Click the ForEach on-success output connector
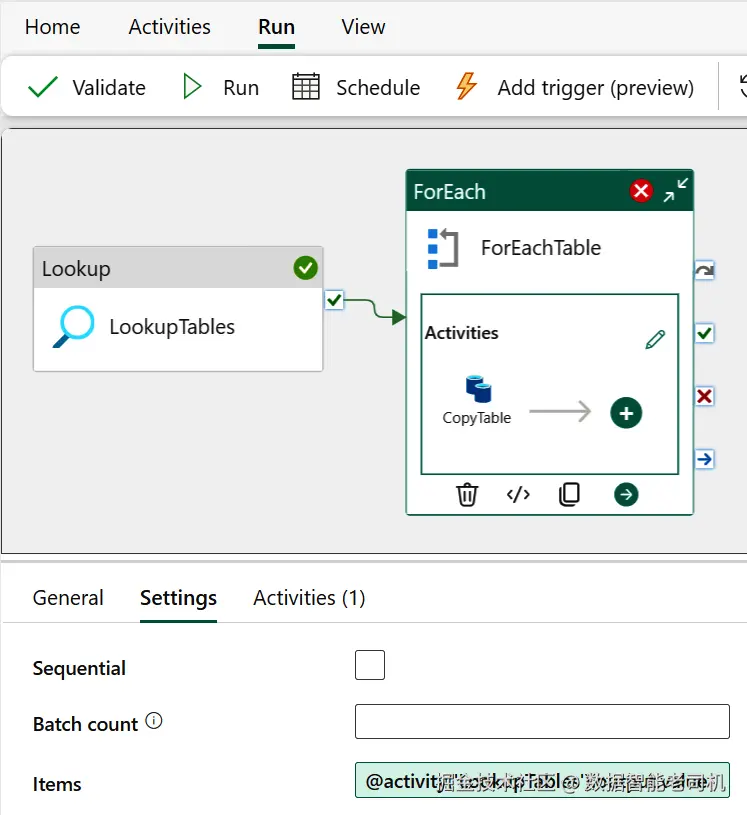747x815 pixels. tap(704, 333)
